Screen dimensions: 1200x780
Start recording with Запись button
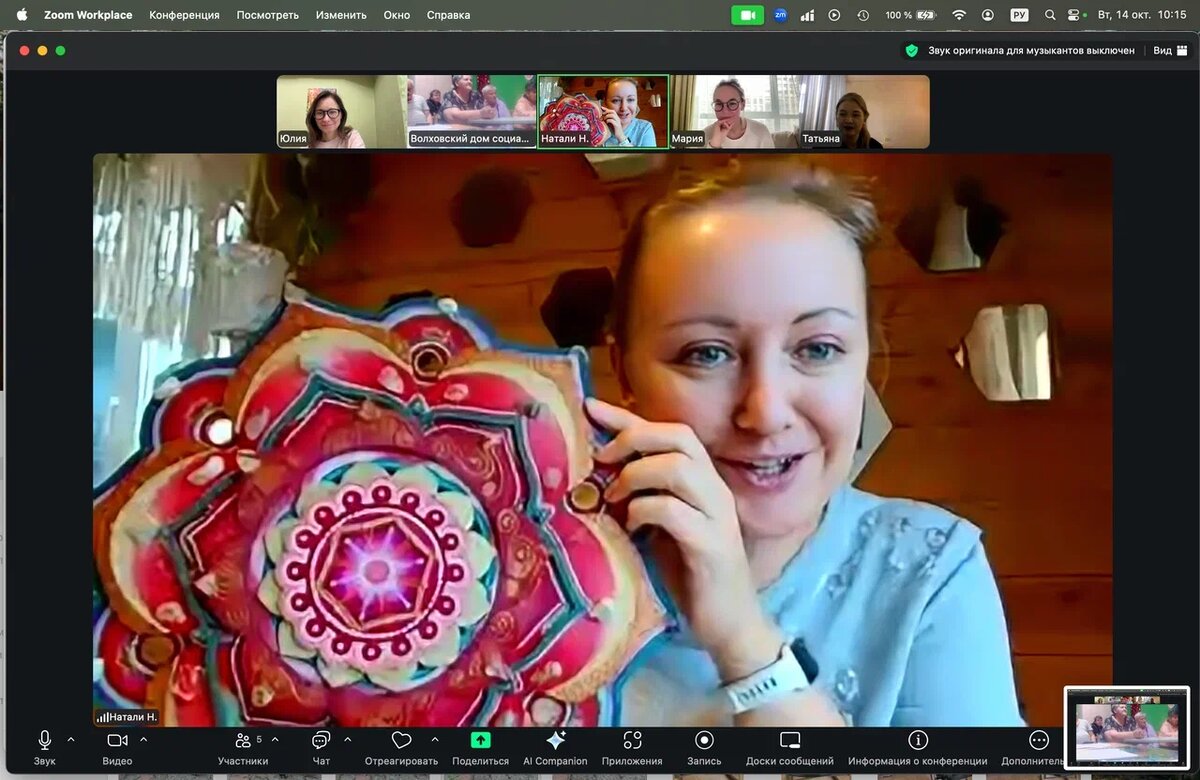pos(704,748)
